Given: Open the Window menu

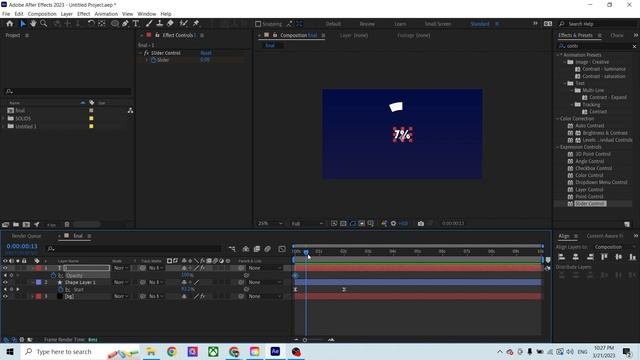Looking at the screenshot, I should (x=147, y=14).
